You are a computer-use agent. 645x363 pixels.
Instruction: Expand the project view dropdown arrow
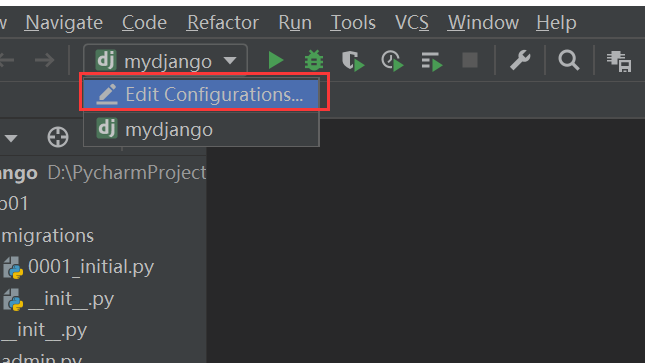[x=11, y=138]
